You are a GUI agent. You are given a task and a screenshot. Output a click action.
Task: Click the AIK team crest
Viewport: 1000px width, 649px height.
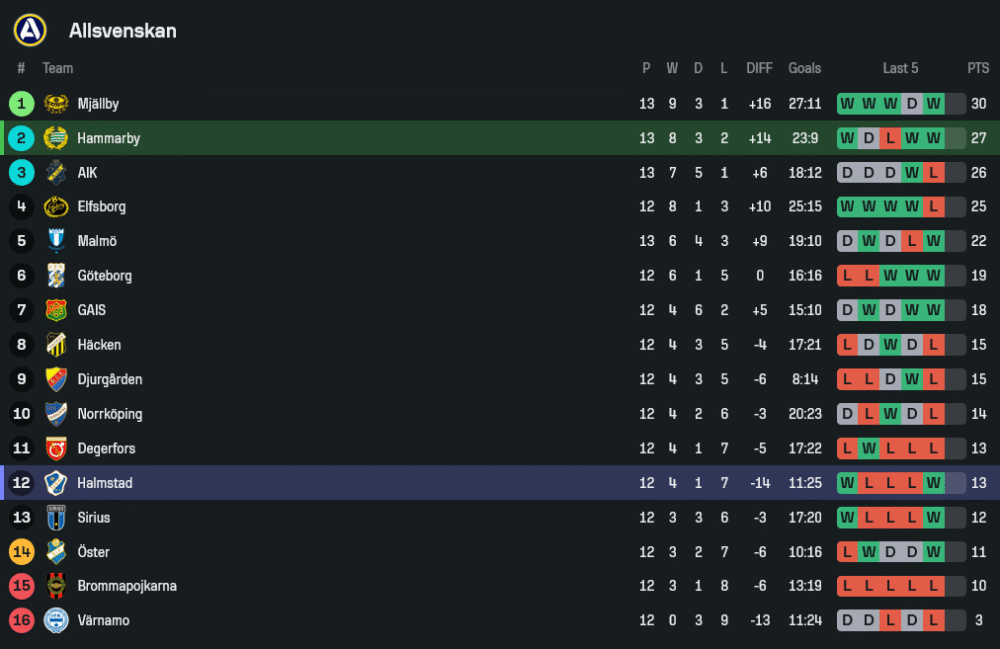pos(56,173)
